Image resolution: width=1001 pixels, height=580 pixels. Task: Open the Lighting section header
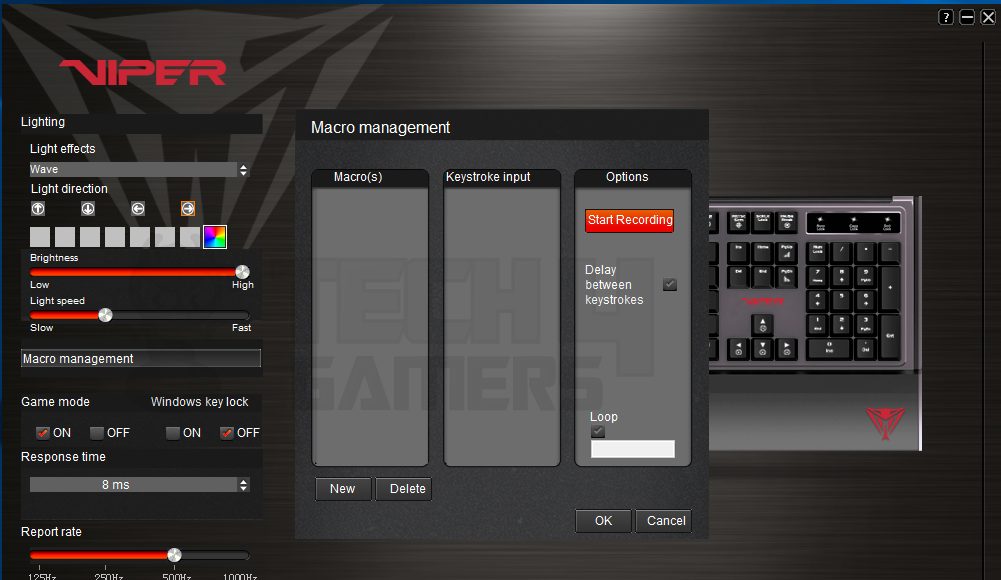coord(141,122)
